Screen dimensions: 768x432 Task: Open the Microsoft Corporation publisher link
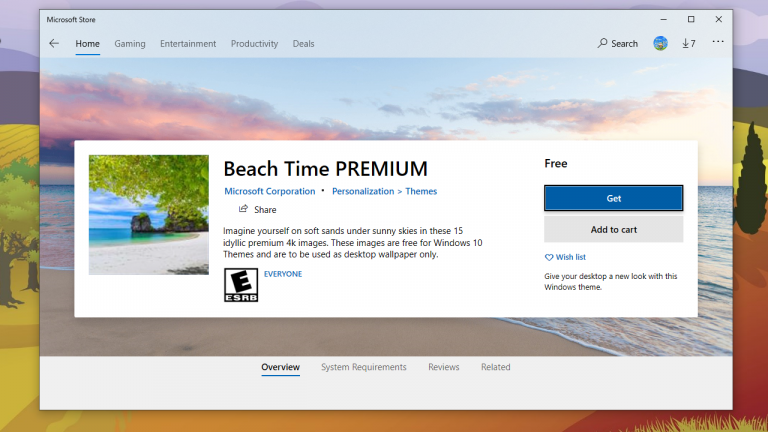point(270,191)
